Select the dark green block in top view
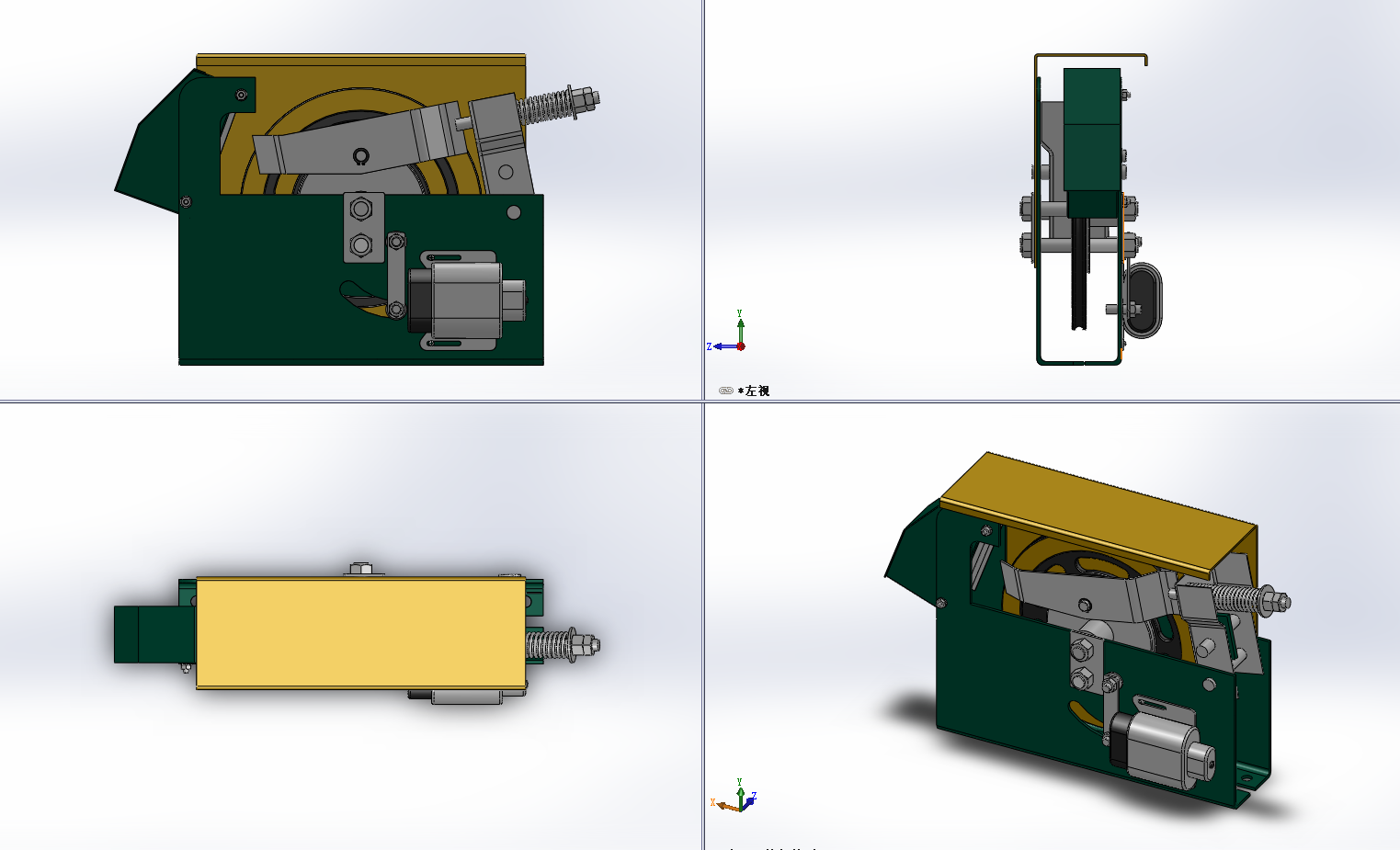The width and height of the screenshot is (1400, 850). 154,634
